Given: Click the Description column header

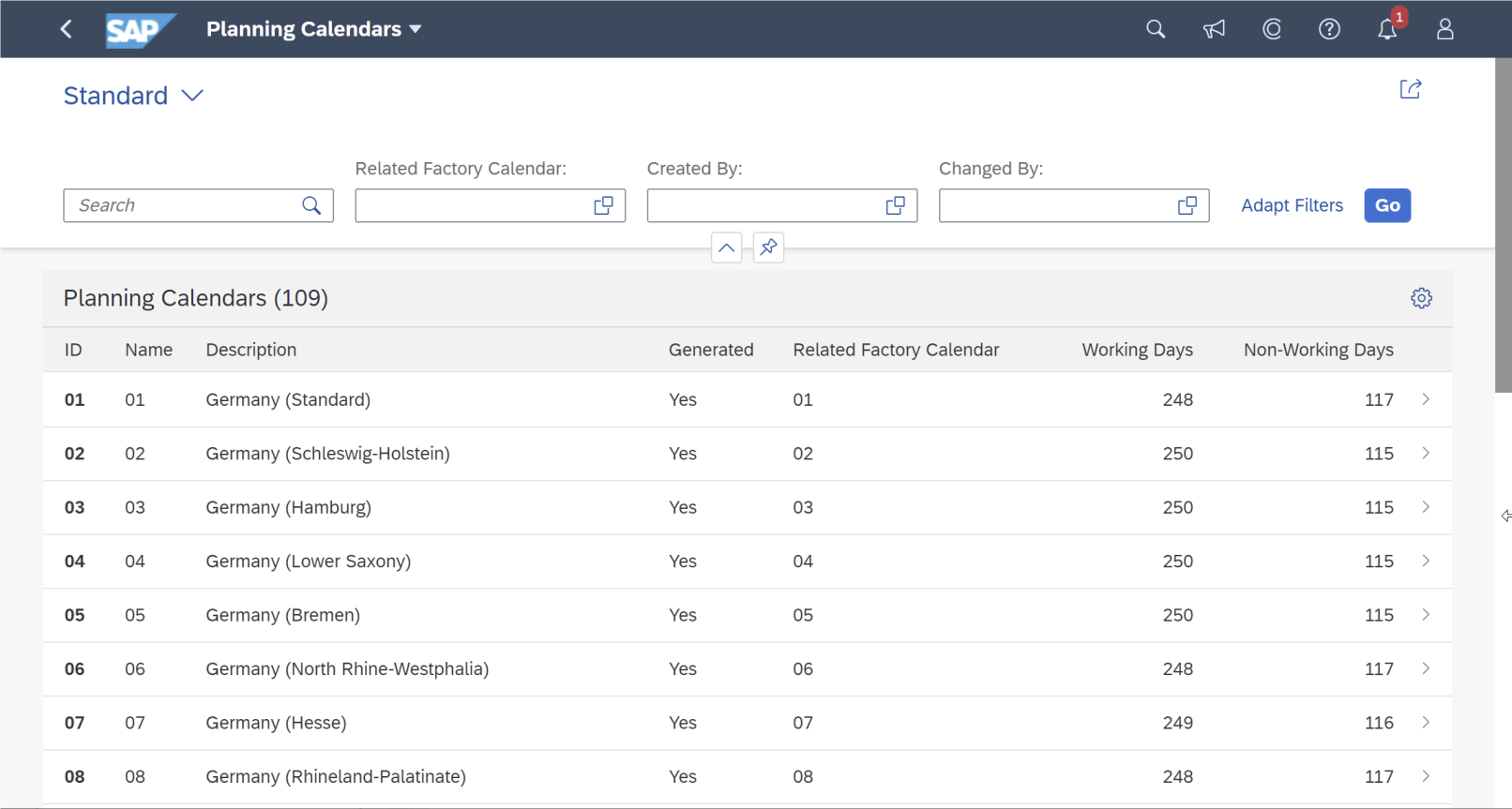Looking at the screenshot, I should (x=250, y=350).
